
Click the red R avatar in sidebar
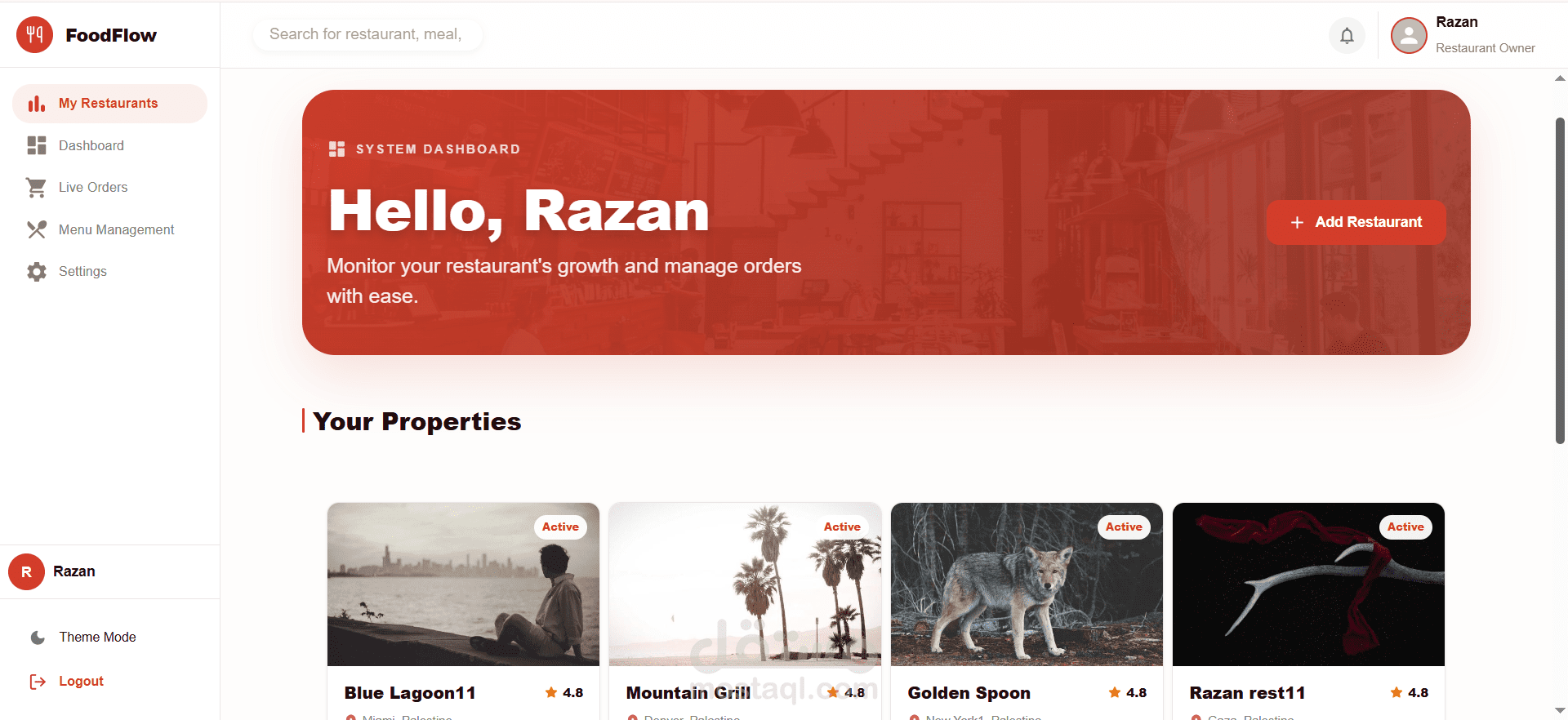click(x=26, y=571)
